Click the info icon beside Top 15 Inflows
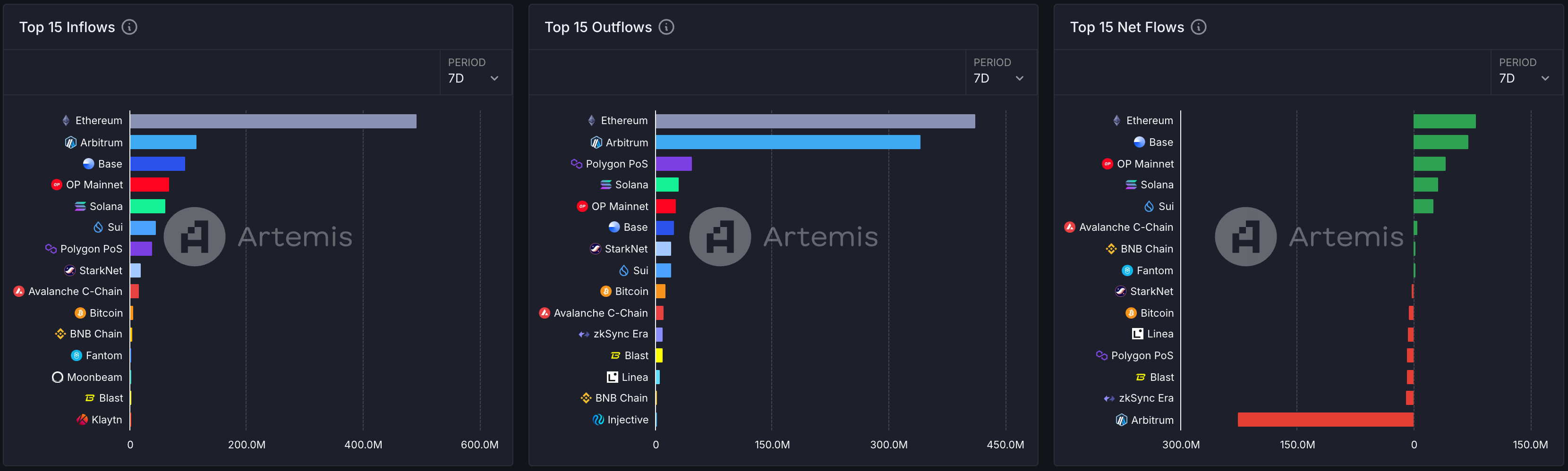 (x=129, y=27)
